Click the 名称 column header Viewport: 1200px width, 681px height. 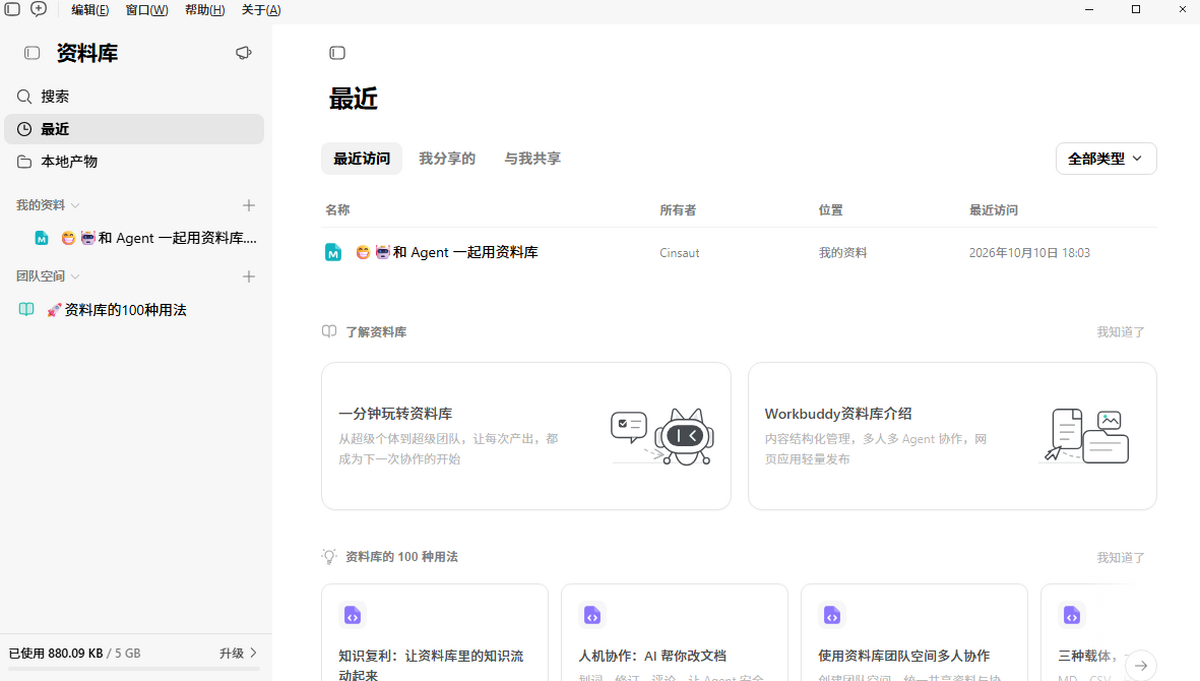pyautogui.click(x=337, y=210)
